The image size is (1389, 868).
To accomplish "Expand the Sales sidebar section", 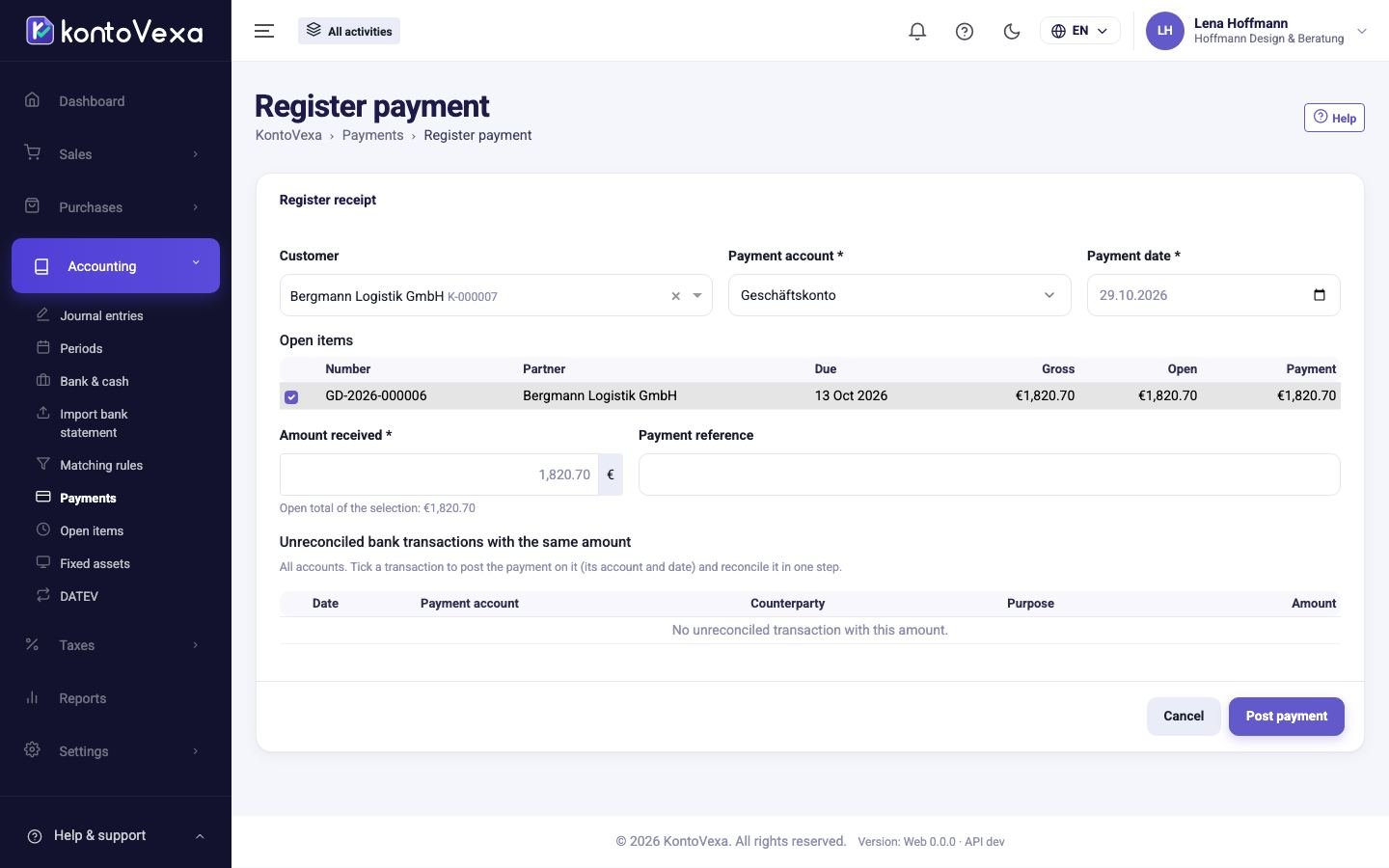I will pyautogui.click(x=195, y=154).
